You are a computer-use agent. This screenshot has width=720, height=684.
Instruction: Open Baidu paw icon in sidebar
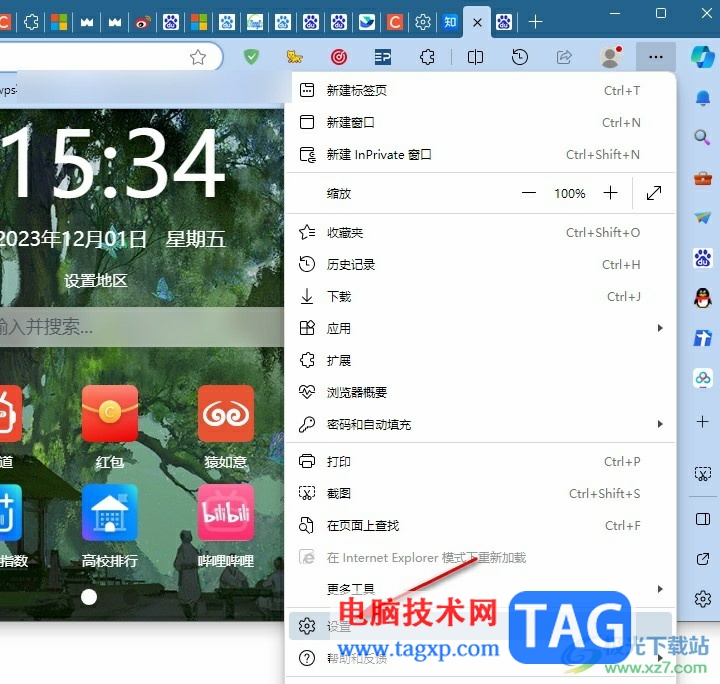tap(703, 258)
